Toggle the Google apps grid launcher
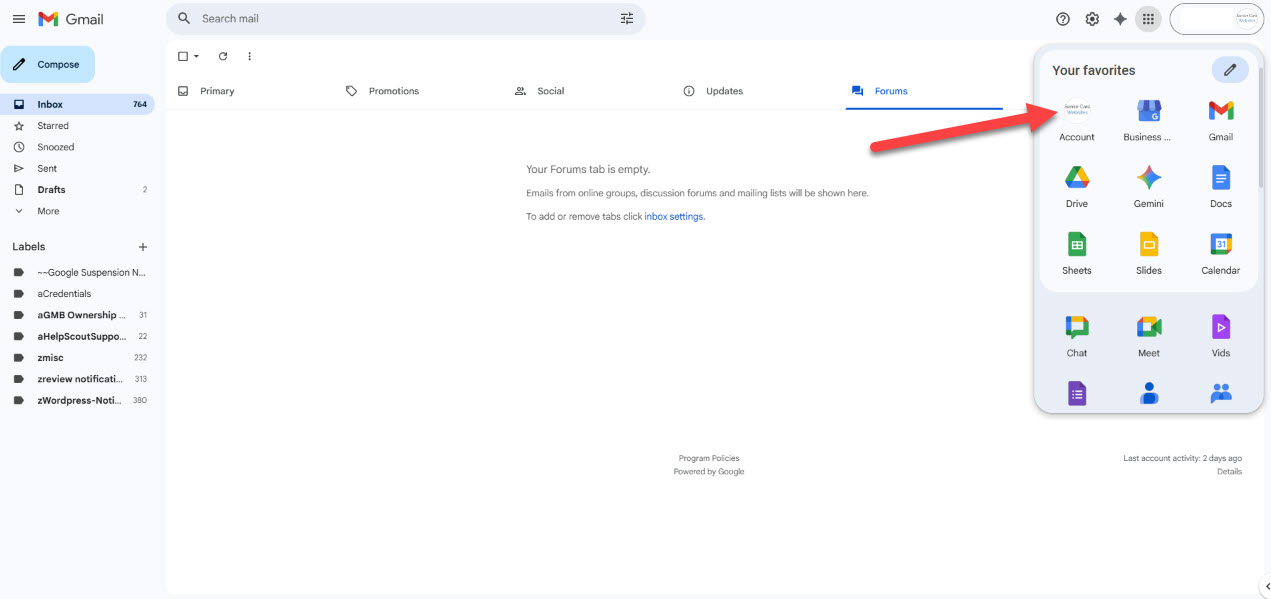The image size is (1271, 599). pyautogui.click(x=1148, y=19)
